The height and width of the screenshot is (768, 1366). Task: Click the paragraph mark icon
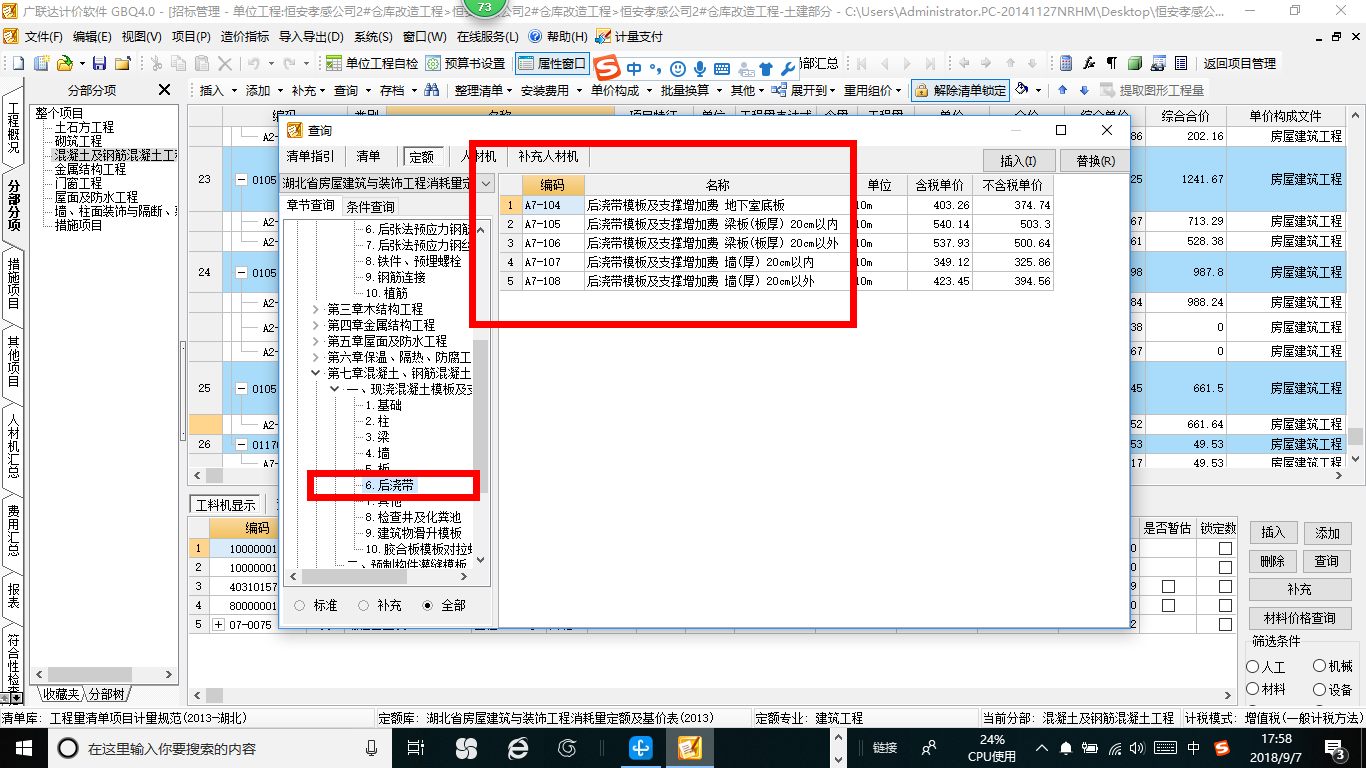[1111, 63]
